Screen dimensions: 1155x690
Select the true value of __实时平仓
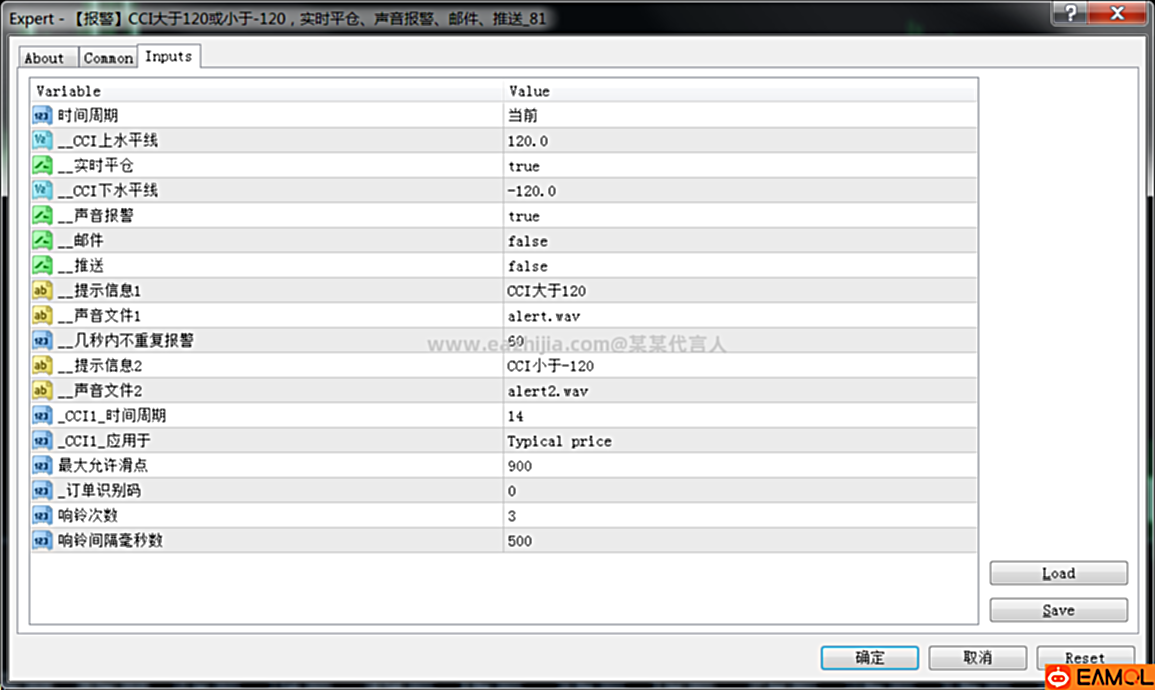pyautogui.click(x=524, y=166)
